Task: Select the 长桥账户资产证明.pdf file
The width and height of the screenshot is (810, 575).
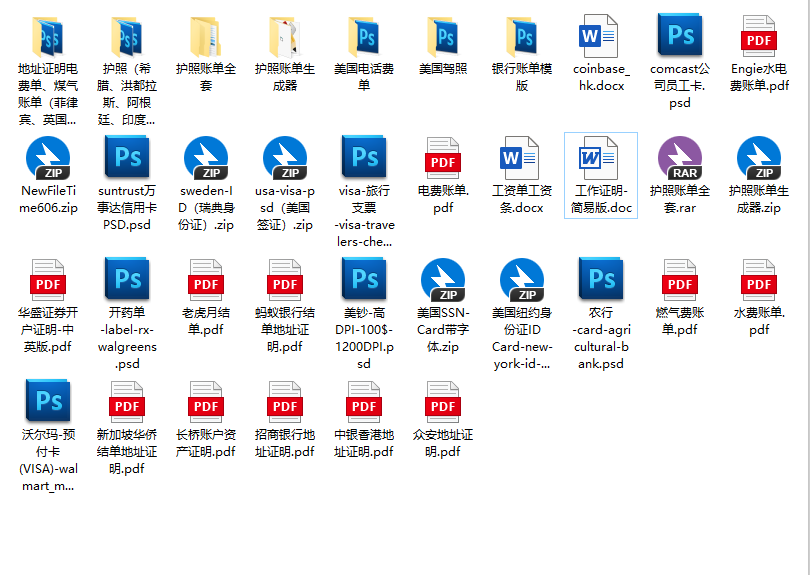Action: tap(206, 403)
